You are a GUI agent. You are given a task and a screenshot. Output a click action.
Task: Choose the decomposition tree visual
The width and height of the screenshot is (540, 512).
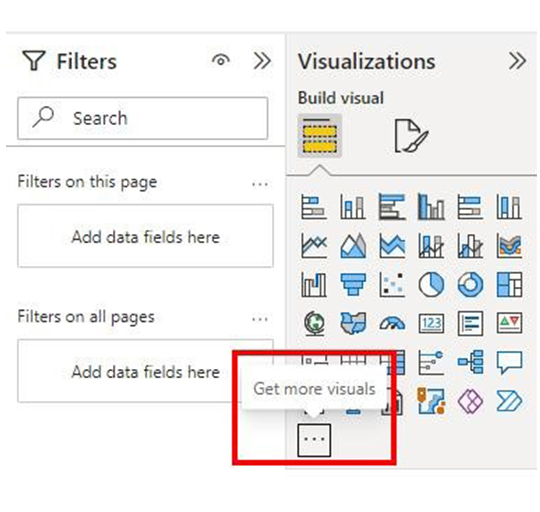click(470, 362)
